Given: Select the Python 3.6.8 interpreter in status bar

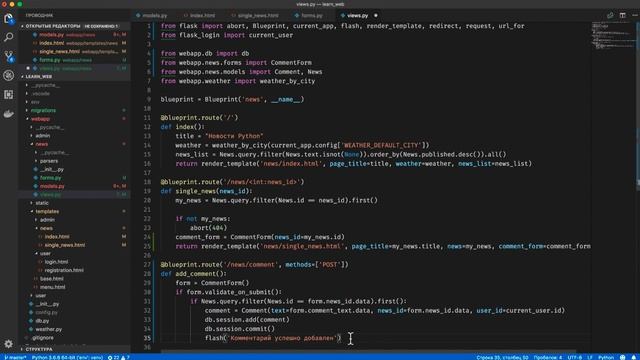Looking at the screenshot, I should [67, 357].
